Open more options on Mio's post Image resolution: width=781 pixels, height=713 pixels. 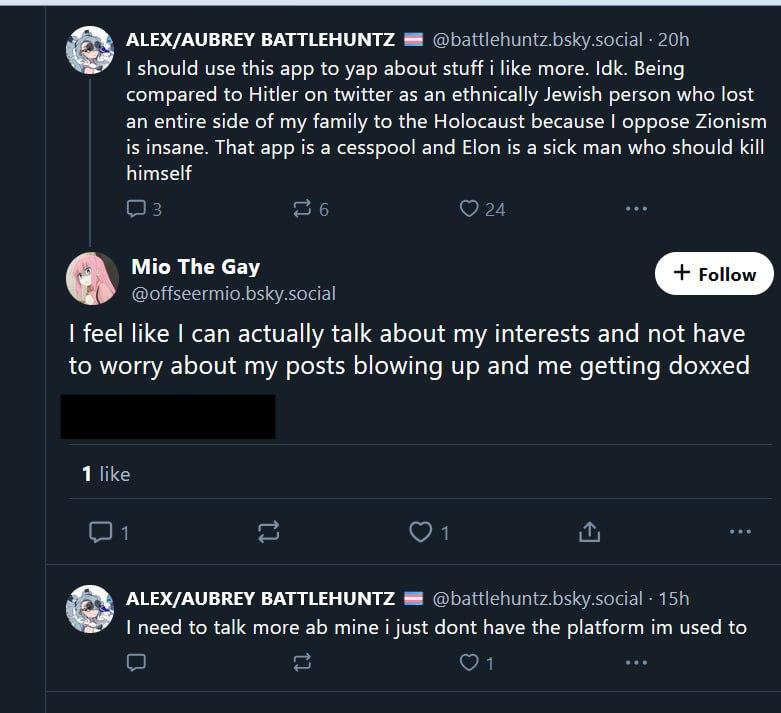[x=740, y=532]
